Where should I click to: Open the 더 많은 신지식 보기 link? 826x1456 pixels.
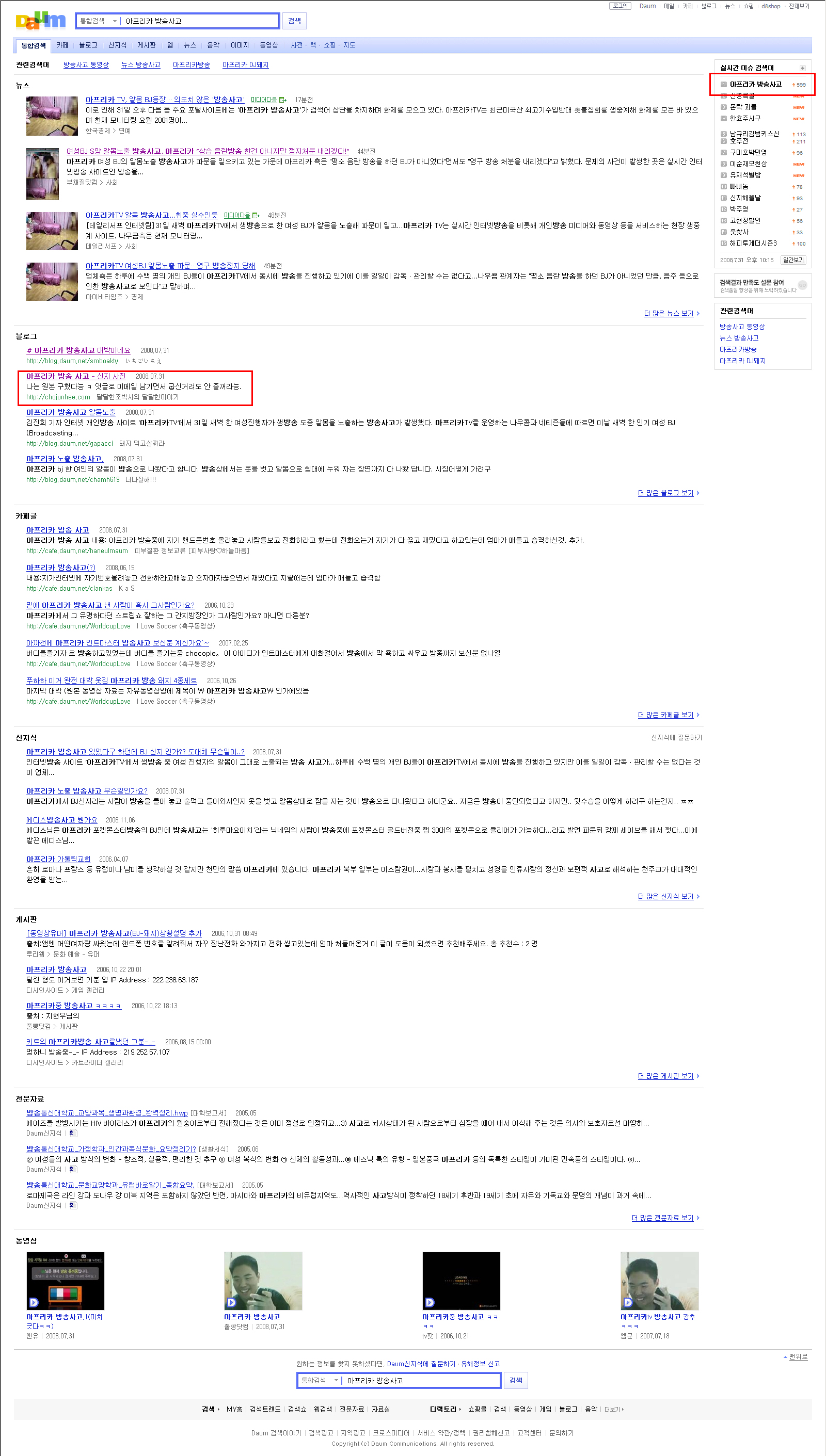tap(665, 896)
